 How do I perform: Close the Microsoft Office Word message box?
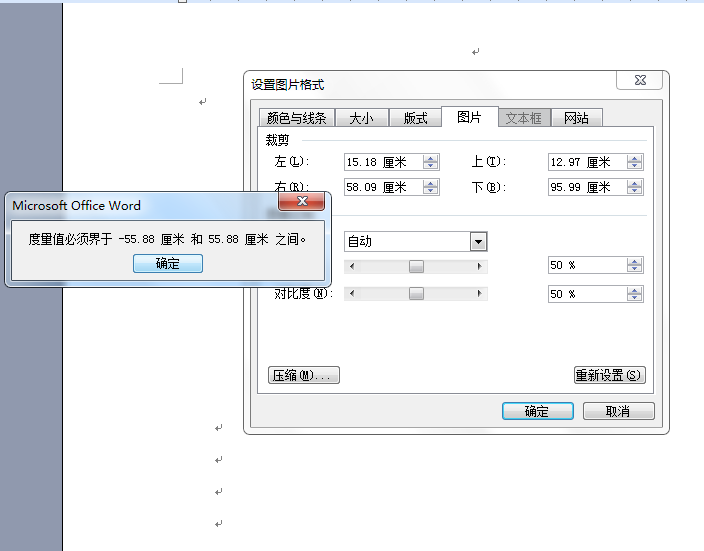pos(302,201)
